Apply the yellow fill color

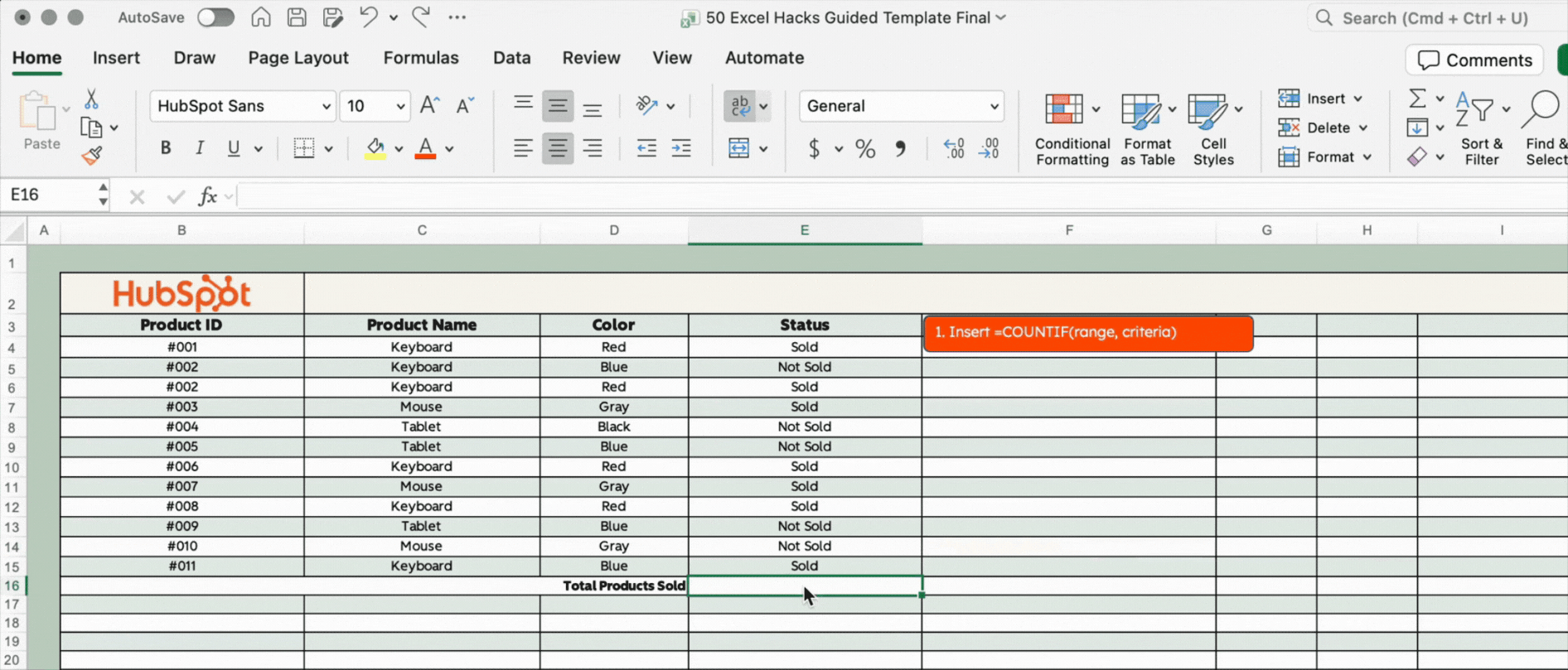pyautogui.click(x=375, y=149)
